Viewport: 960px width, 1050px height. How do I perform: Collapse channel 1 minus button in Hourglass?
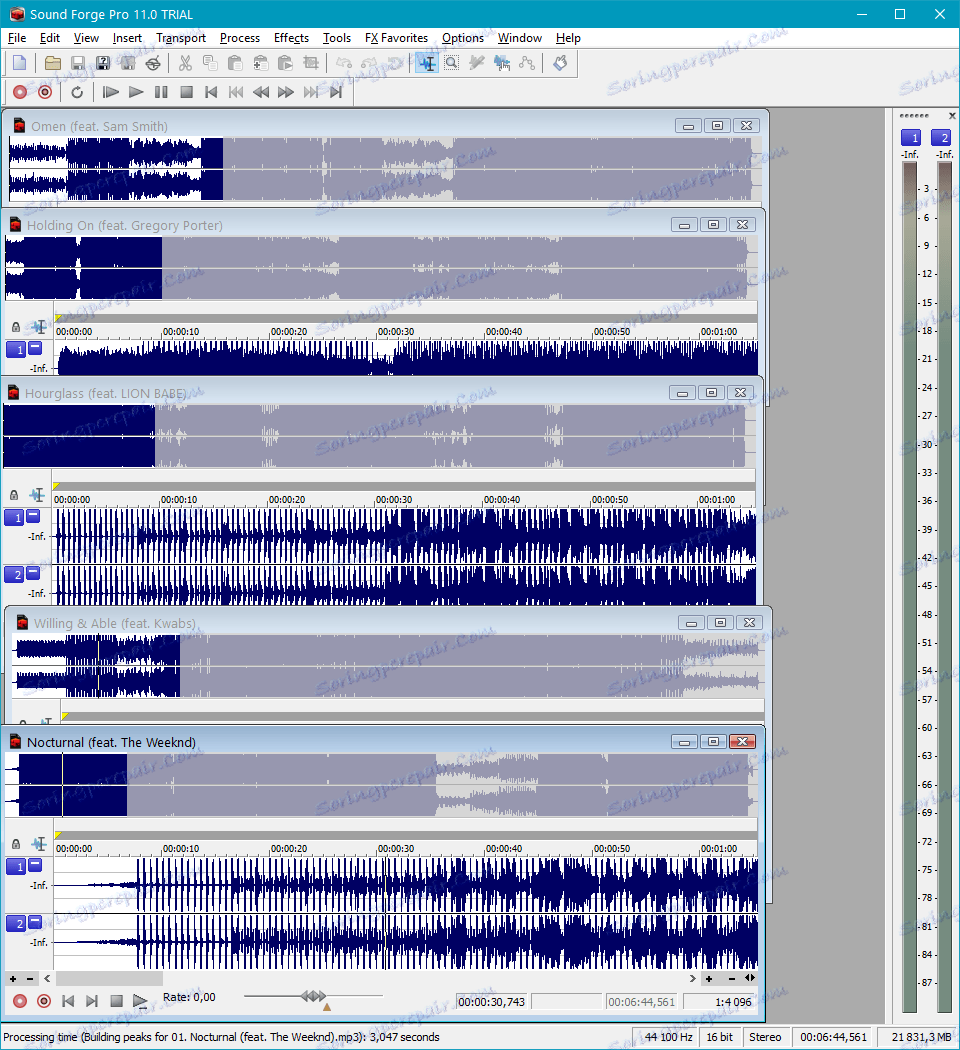point(33,515)
